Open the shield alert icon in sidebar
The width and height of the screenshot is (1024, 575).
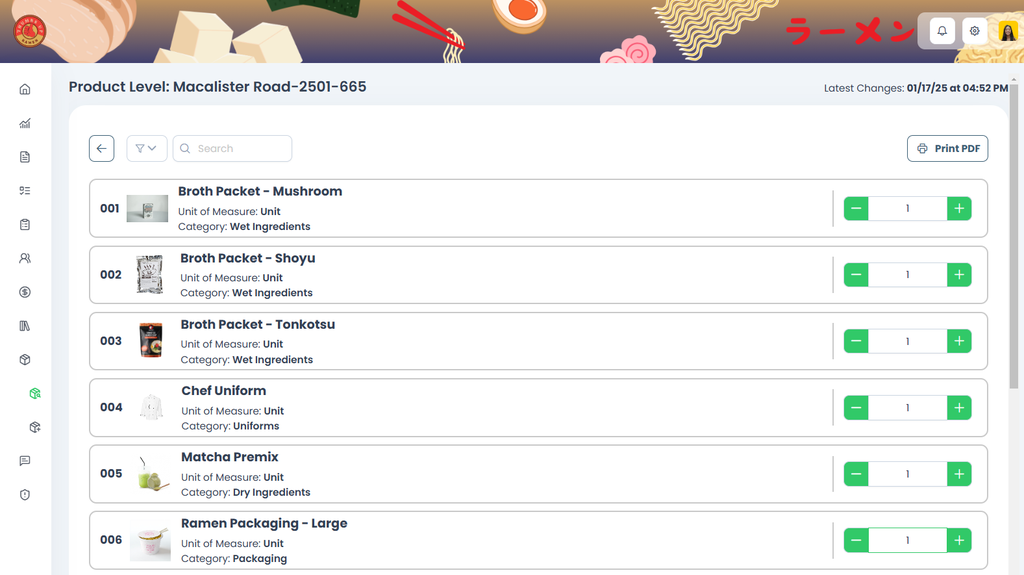click(25, 495)
